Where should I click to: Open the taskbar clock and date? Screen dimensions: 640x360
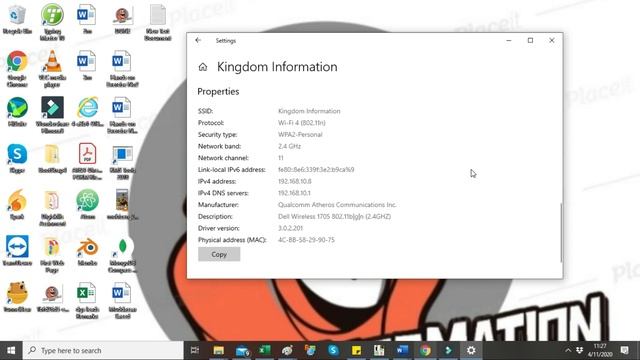point(600,350)
